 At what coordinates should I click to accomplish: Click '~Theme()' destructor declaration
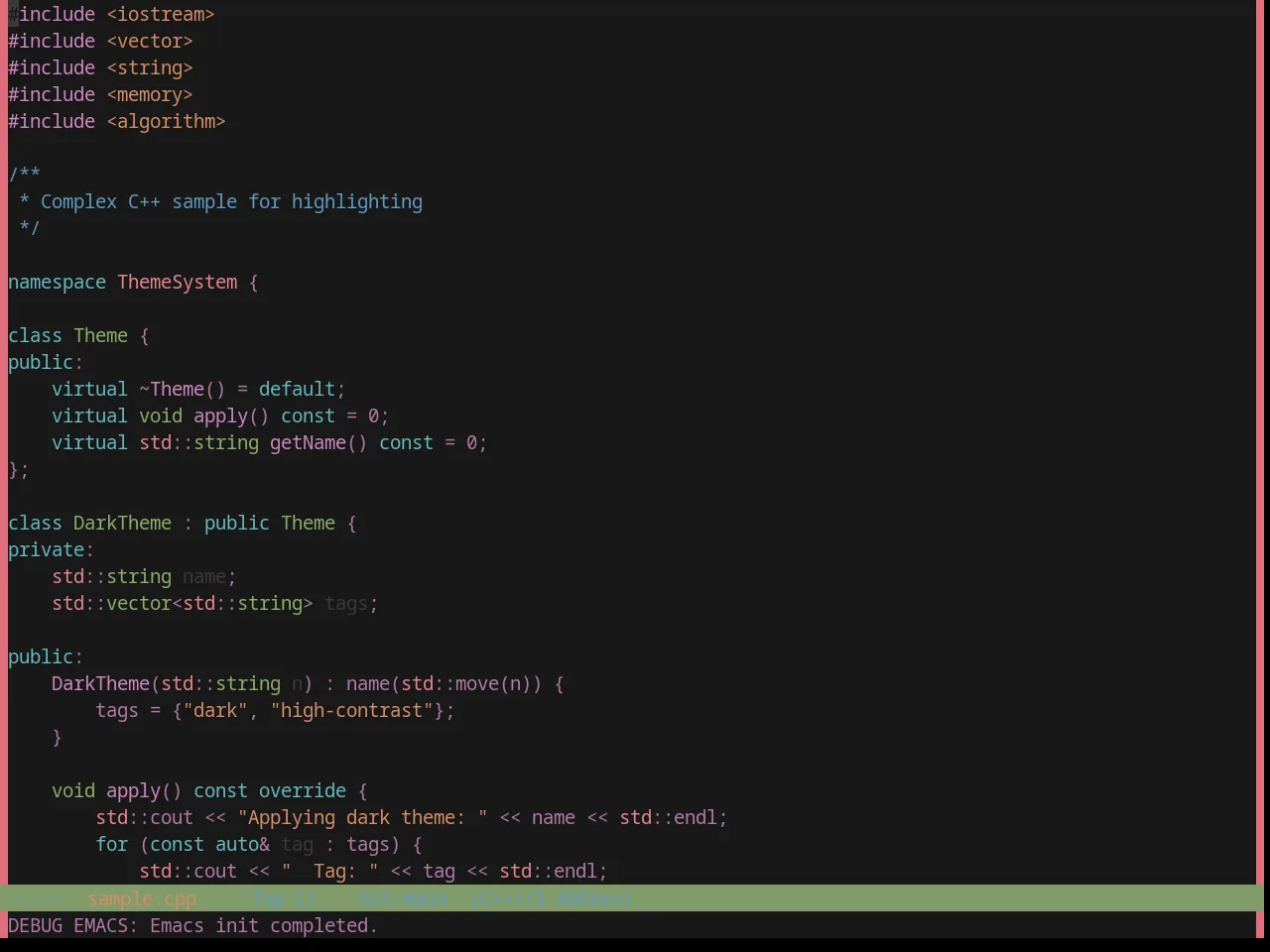pos(183,389)
